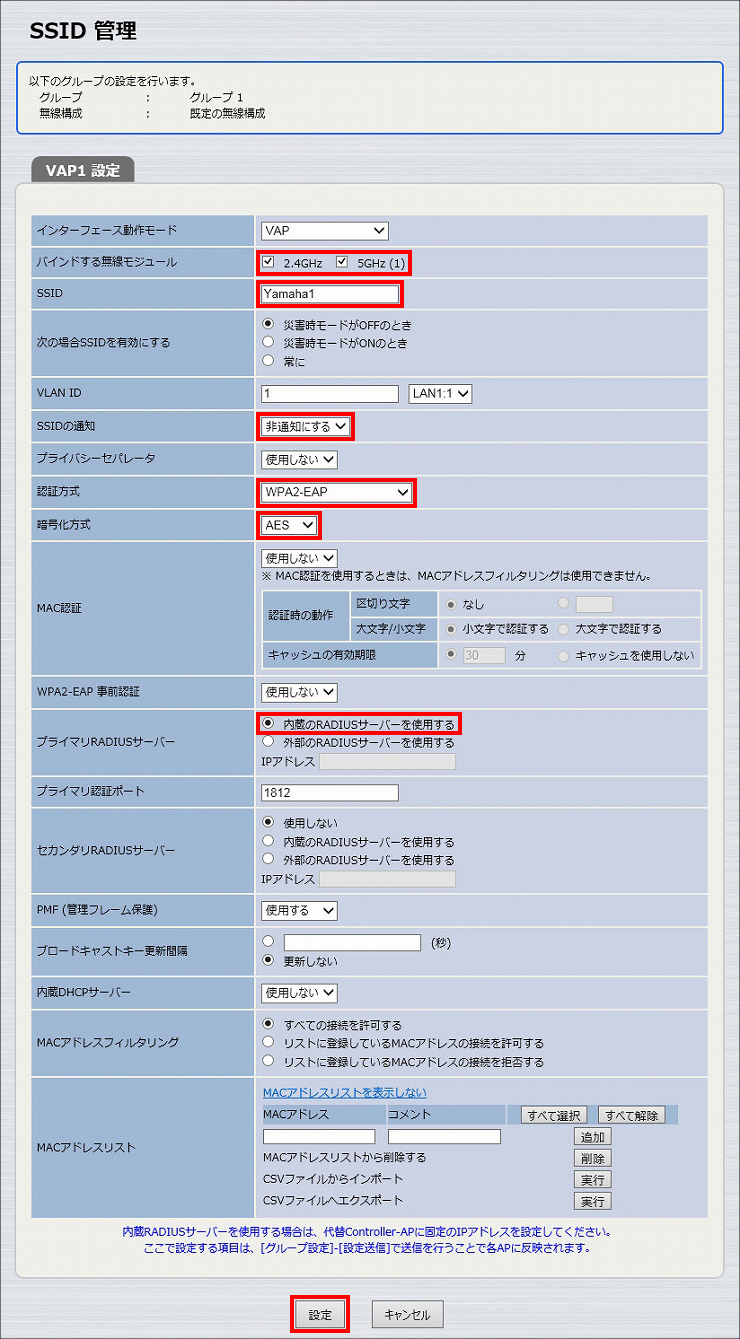
Task: Select 災害時モードがONのとき radio option
Action: 268,342
